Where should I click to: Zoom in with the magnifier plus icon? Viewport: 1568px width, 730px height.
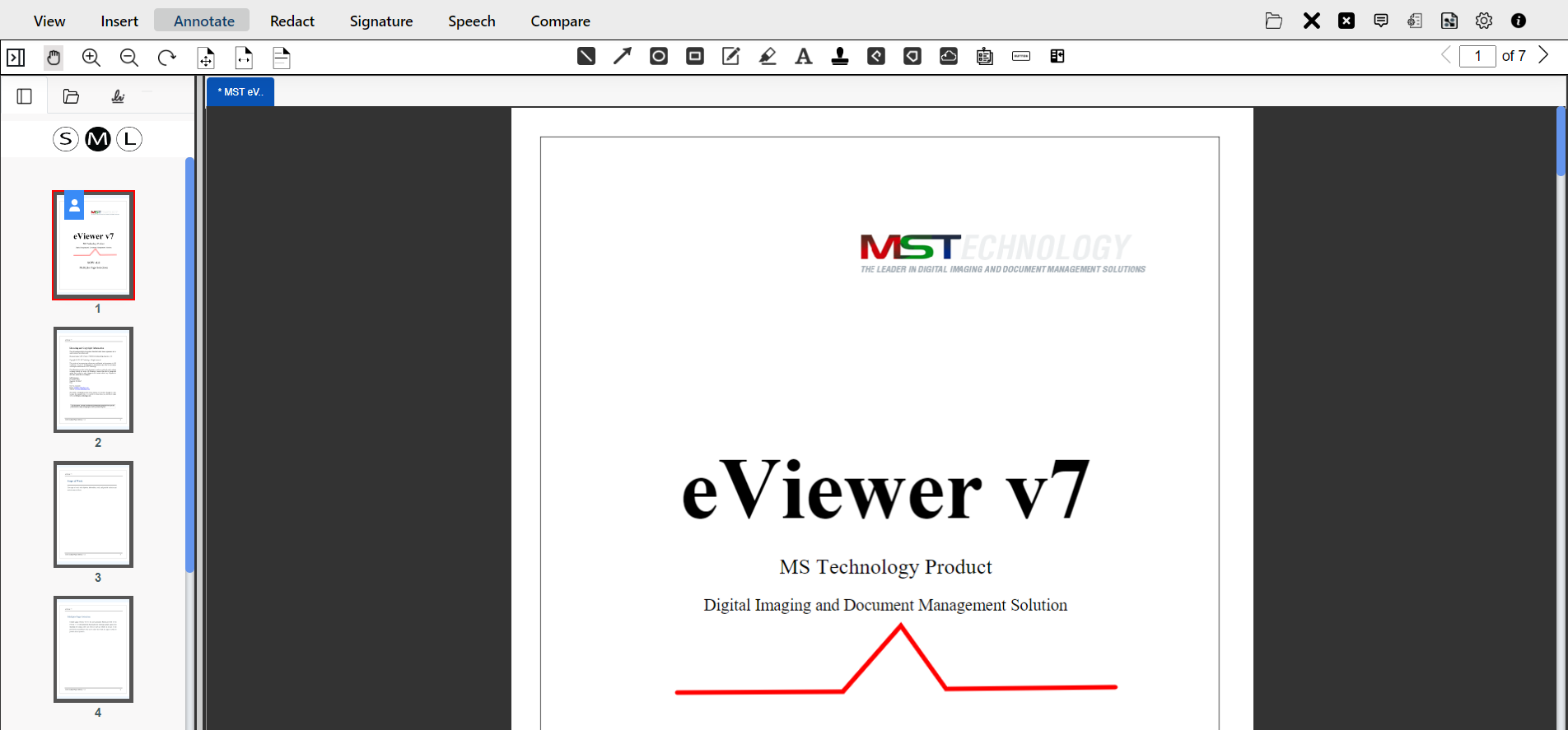pos(91,58)
